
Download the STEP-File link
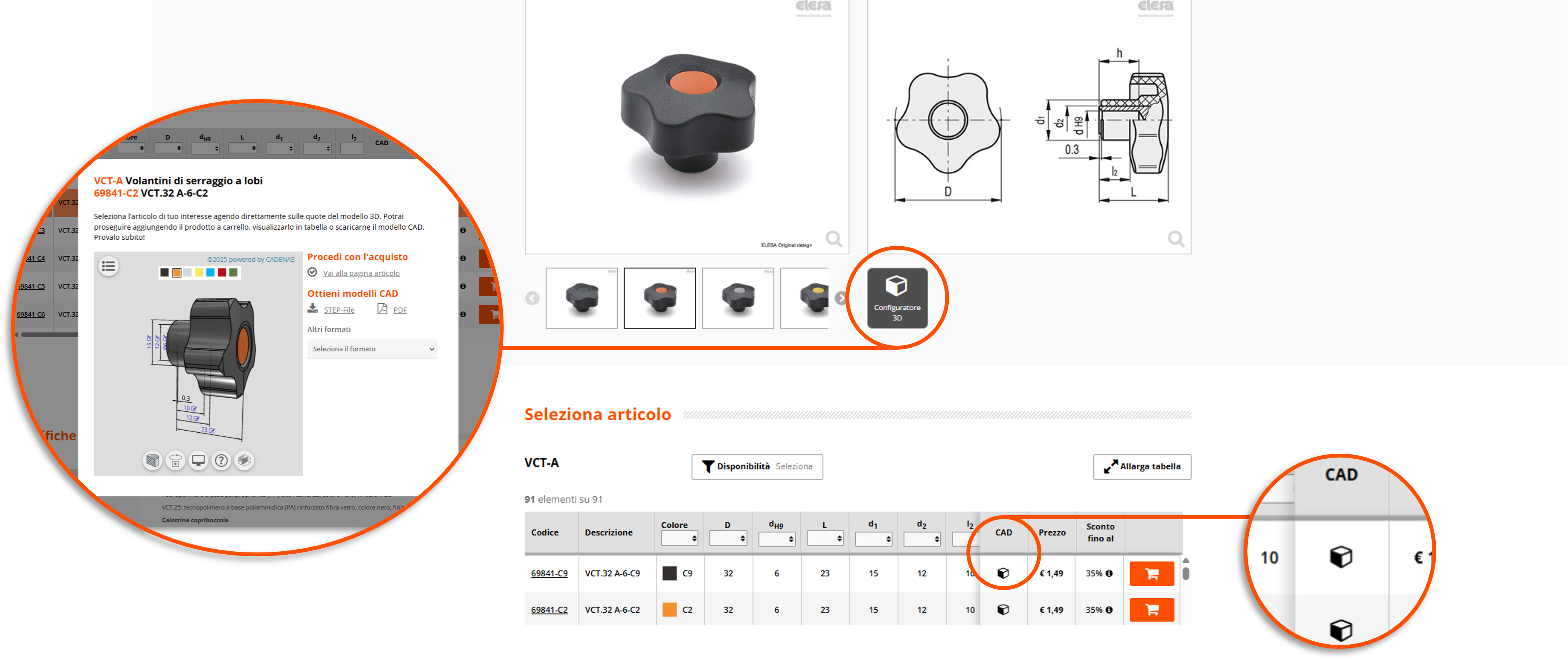coord(339,310)
